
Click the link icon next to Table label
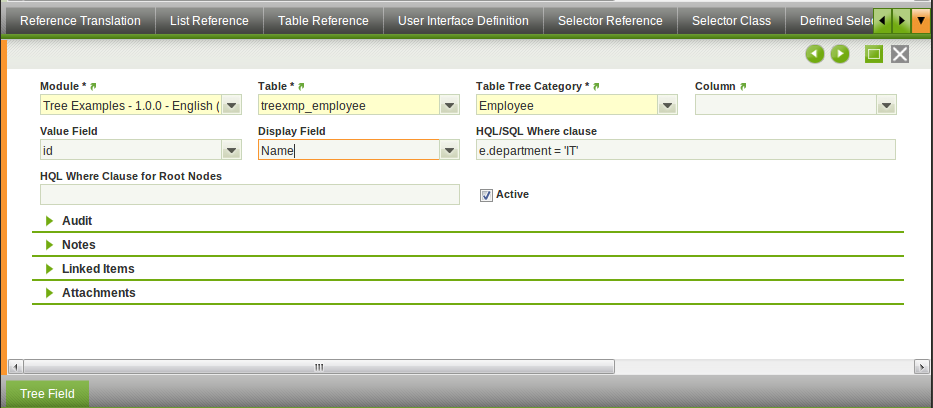pyautogui.click(x=302, y=87)
